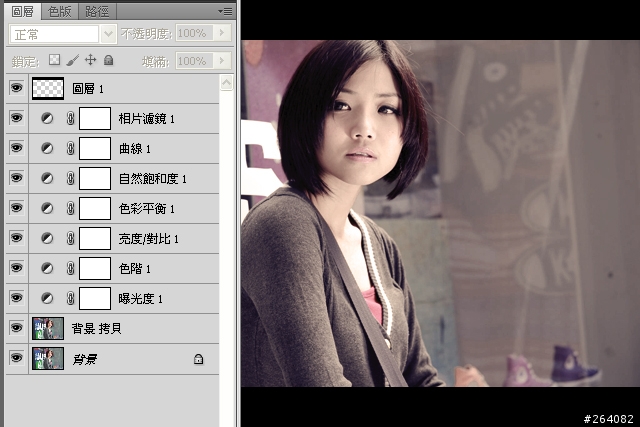640x427 pixels.
Task: Hide the 背景 拷貝 layer
Action: (16, 328)
